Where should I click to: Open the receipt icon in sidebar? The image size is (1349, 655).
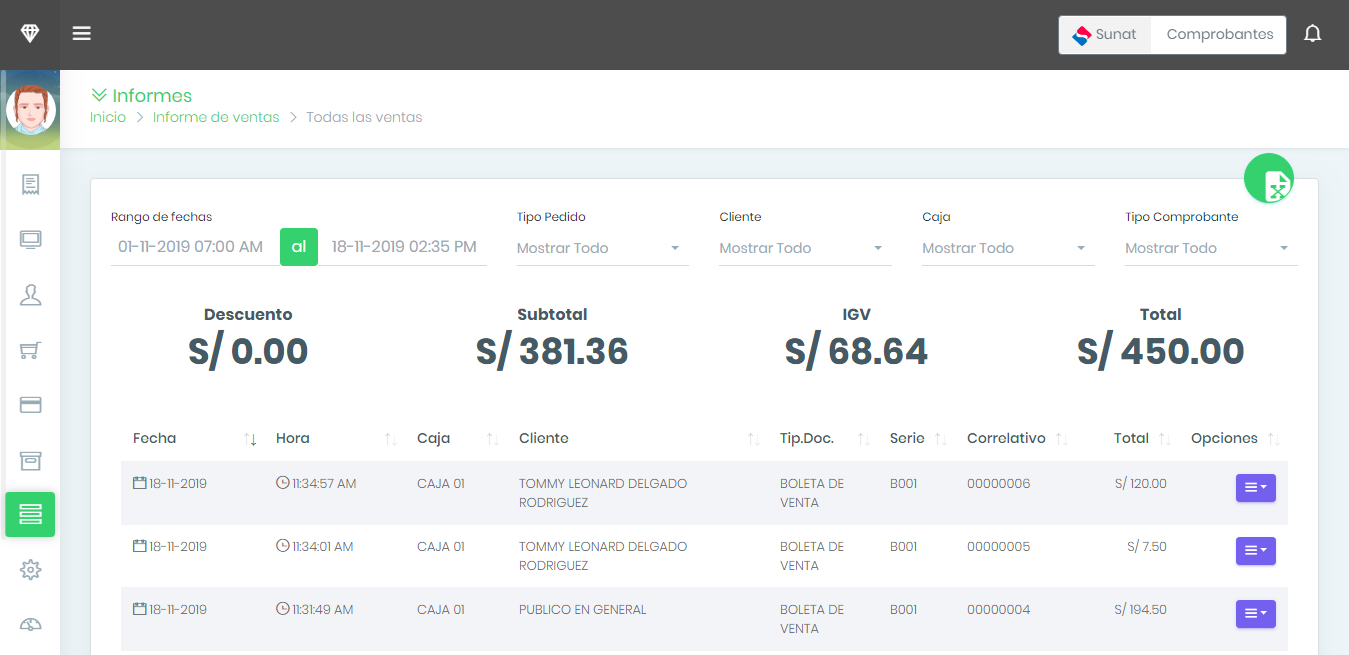(30, 184)
